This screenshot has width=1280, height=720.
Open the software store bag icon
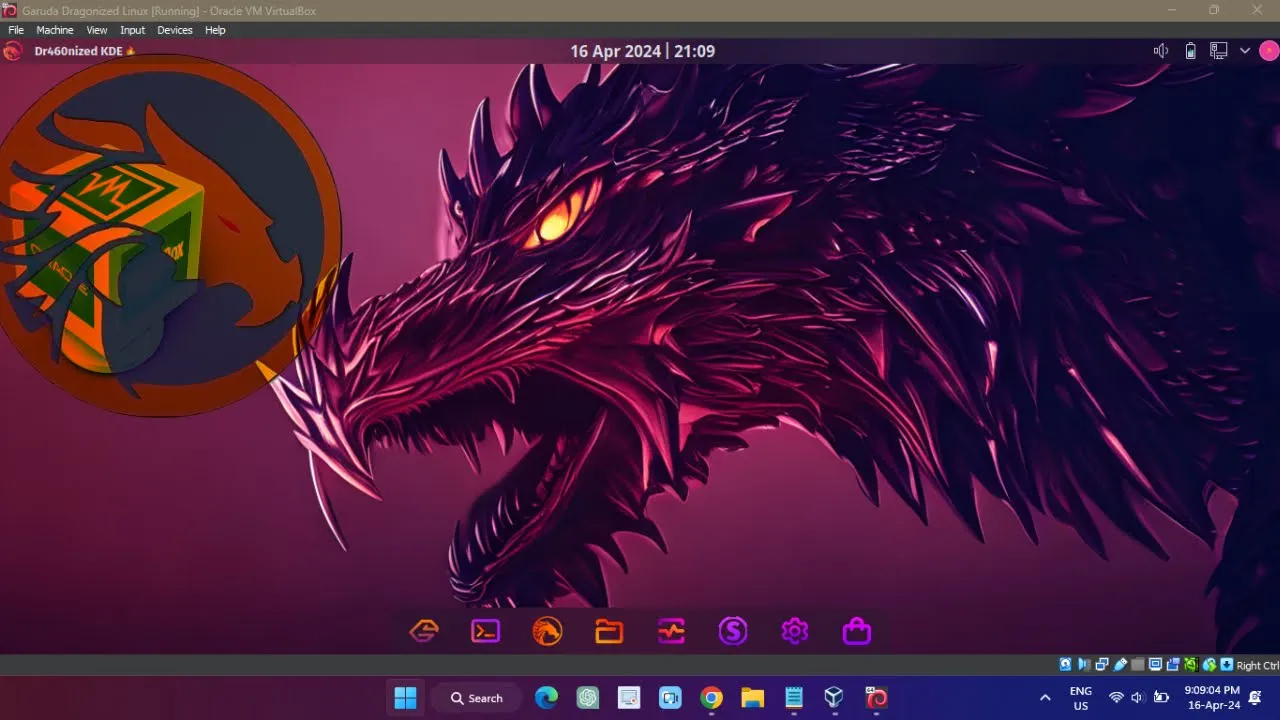(x=857, y=631)
